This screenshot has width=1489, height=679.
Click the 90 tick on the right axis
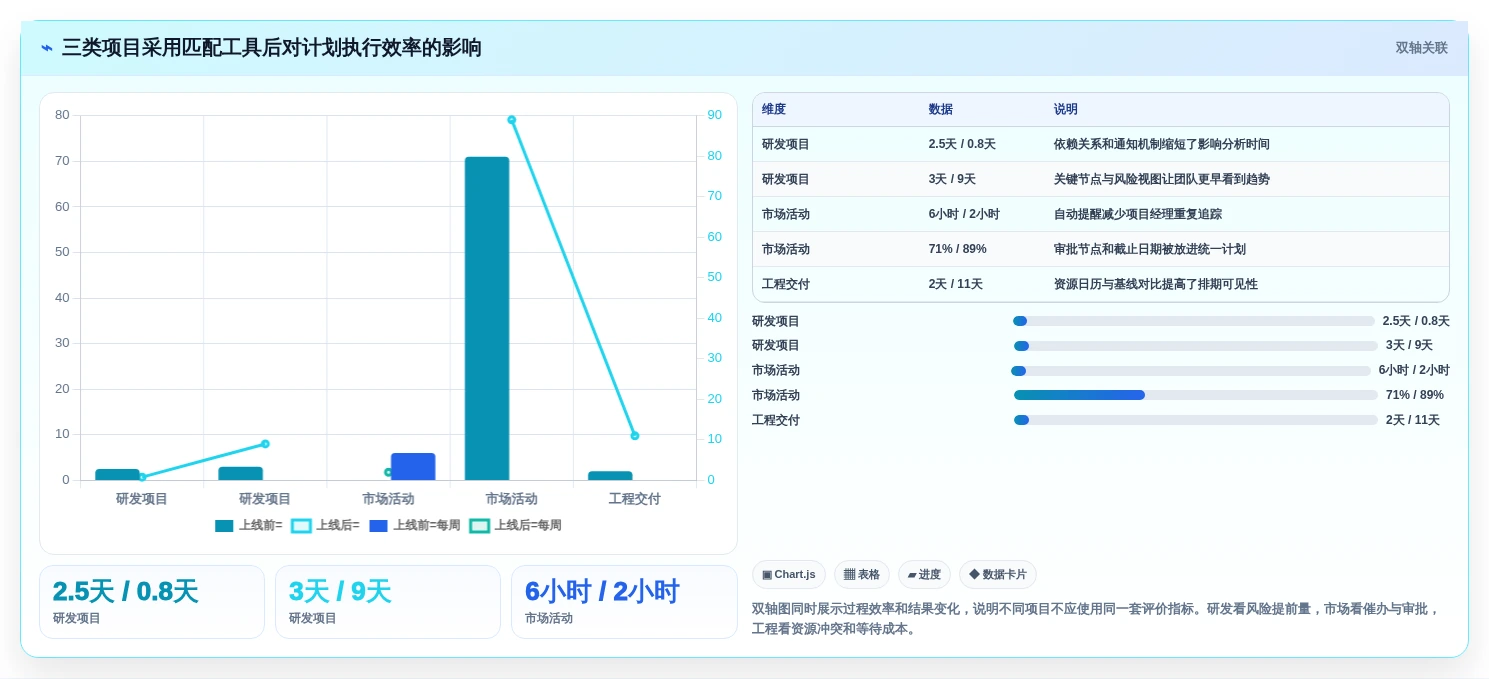coord(714,115)
